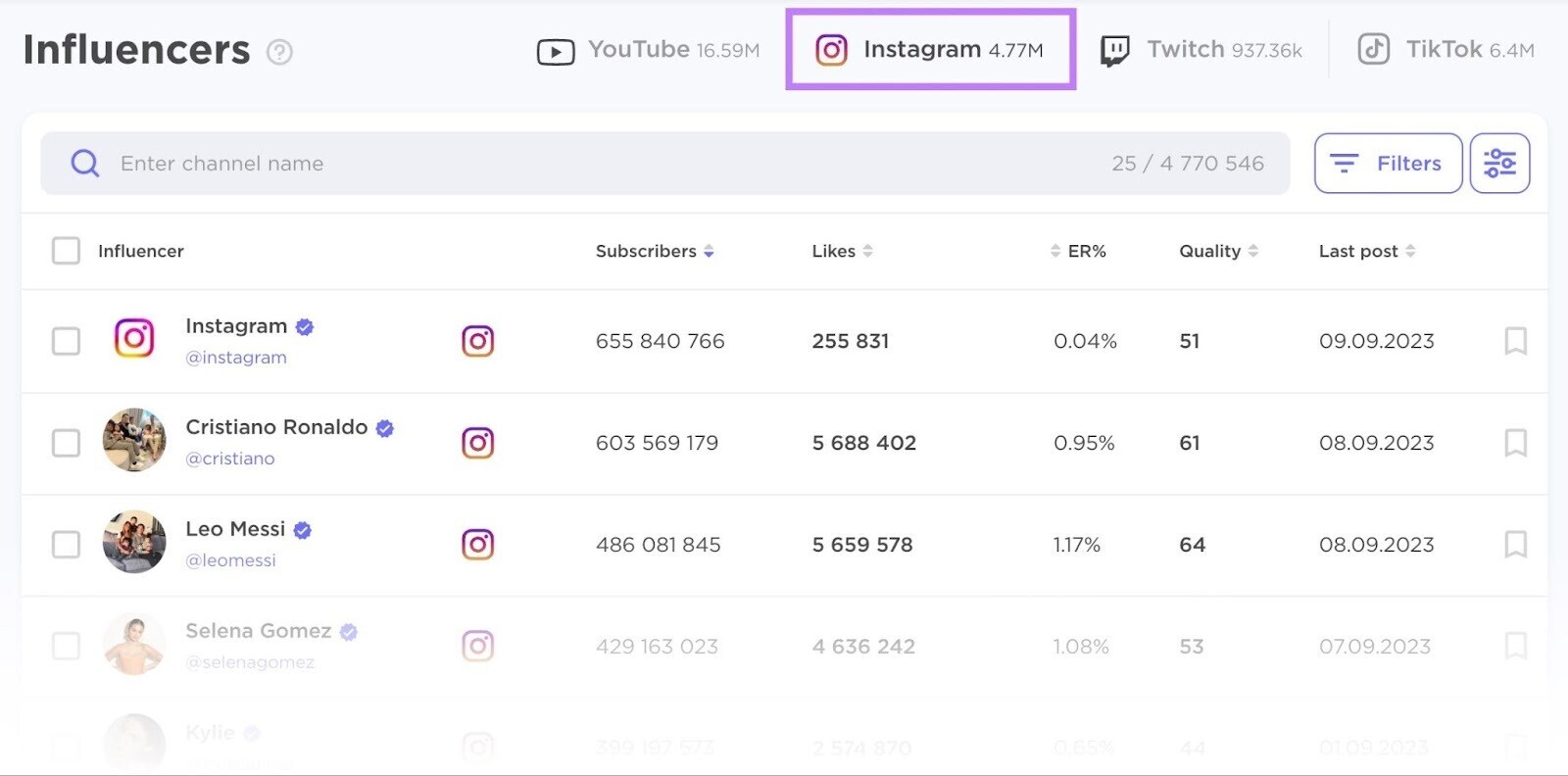
Task: Bookmark the Cristiano Ronaldo row
Action: click(x=1515, y=443)
